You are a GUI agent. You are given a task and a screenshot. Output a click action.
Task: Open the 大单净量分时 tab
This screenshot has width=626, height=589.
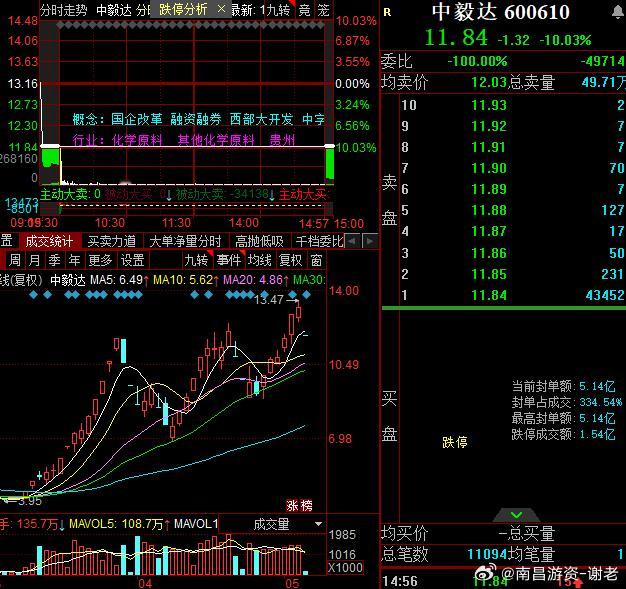(185, 241)
